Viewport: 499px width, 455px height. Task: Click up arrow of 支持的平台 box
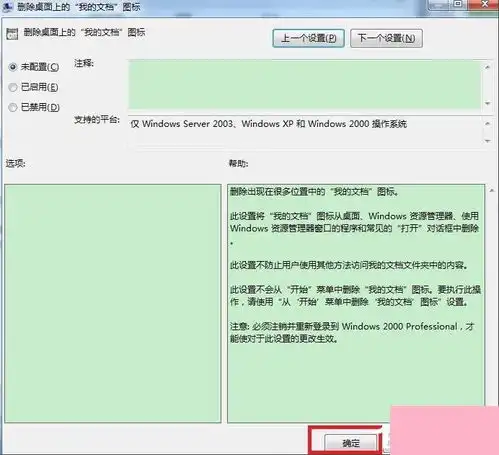tap(487, 124)
